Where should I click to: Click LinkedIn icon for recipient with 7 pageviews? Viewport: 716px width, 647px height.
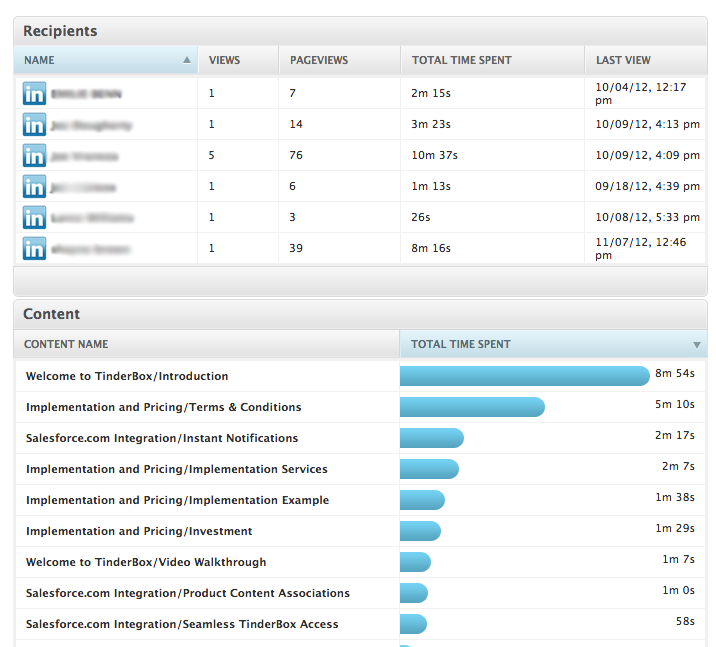34,94
